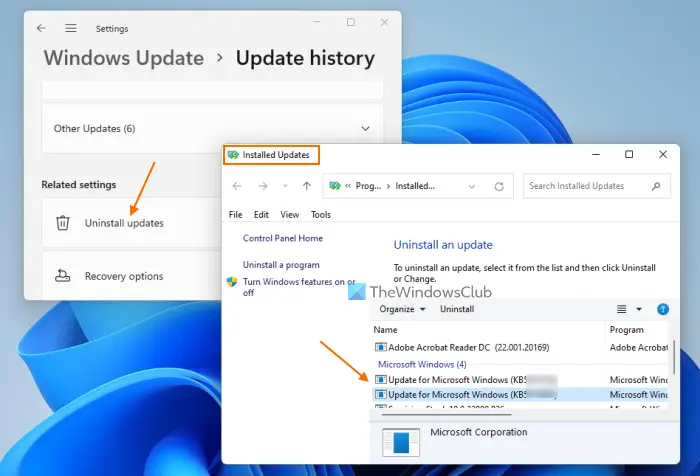Image resolution: width=700 pixels, height=476 pixels.
Task: Click Adobe Acrobat in the Program column
Action: [638, 347]
